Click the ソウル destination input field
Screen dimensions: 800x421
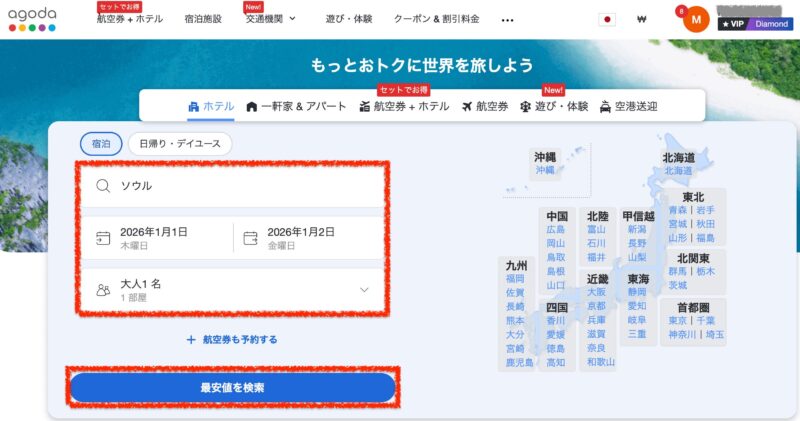(240, 185)
